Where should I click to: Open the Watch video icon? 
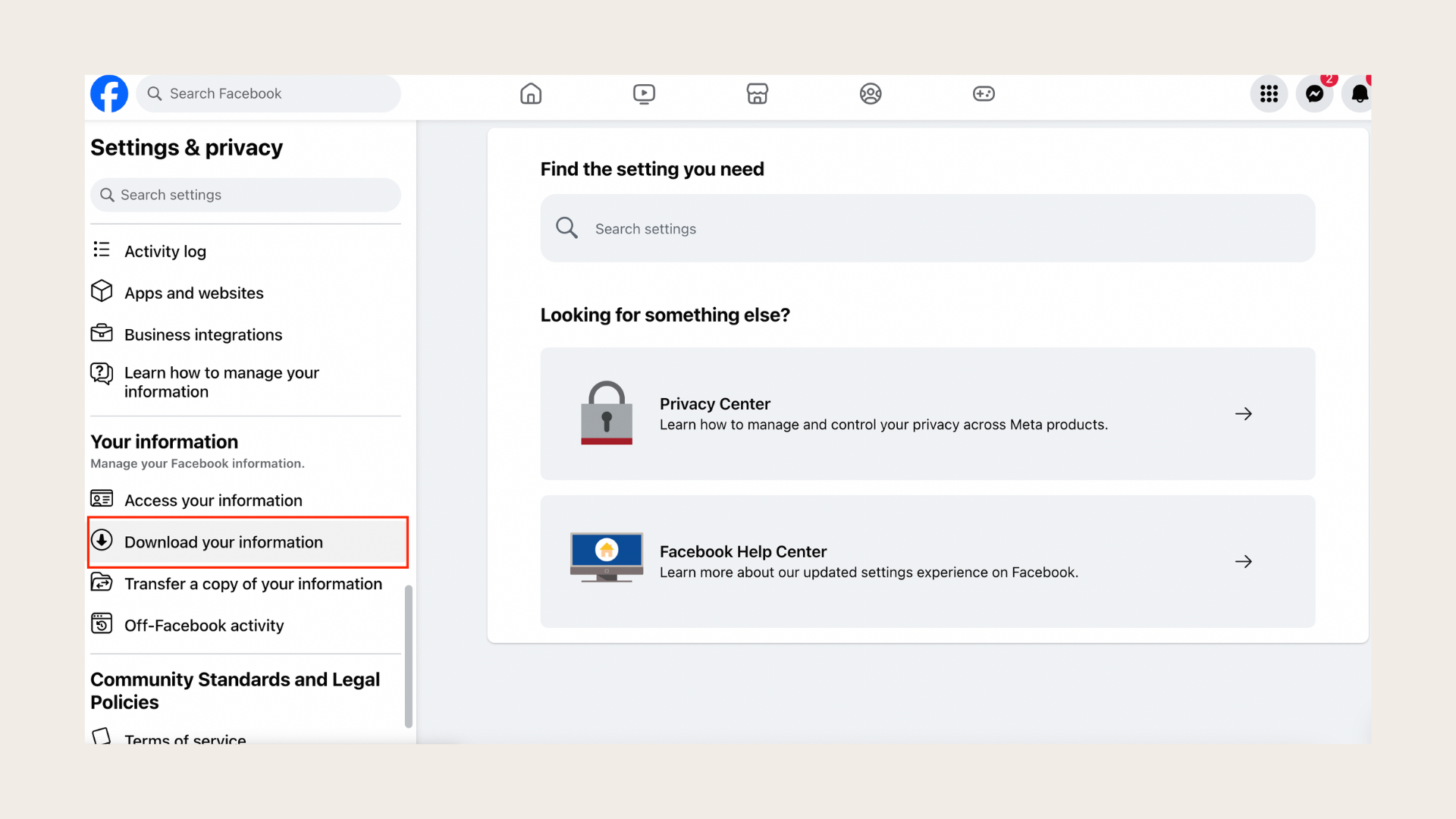pos(644,93)
